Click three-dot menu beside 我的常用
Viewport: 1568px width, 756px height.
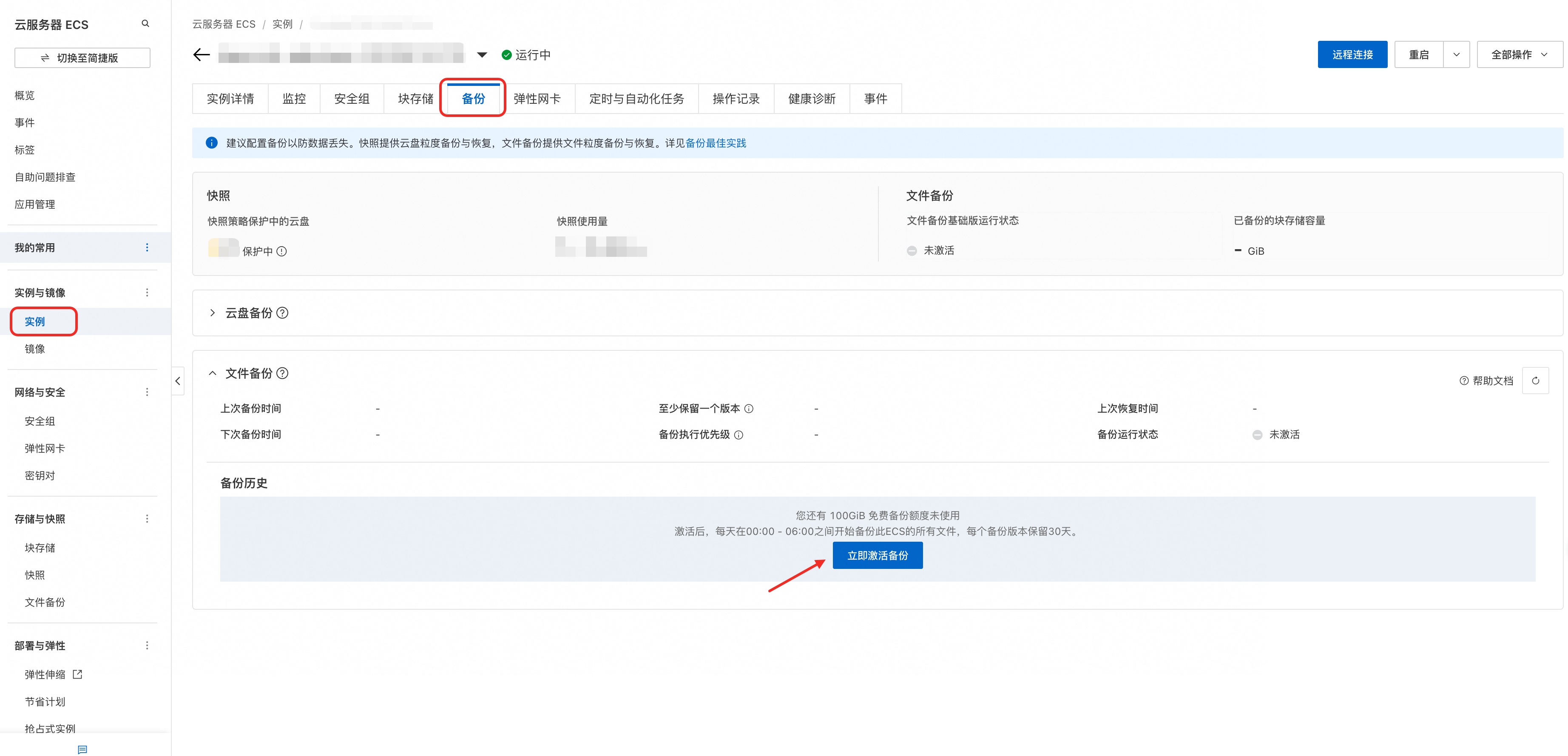(147, 247)
